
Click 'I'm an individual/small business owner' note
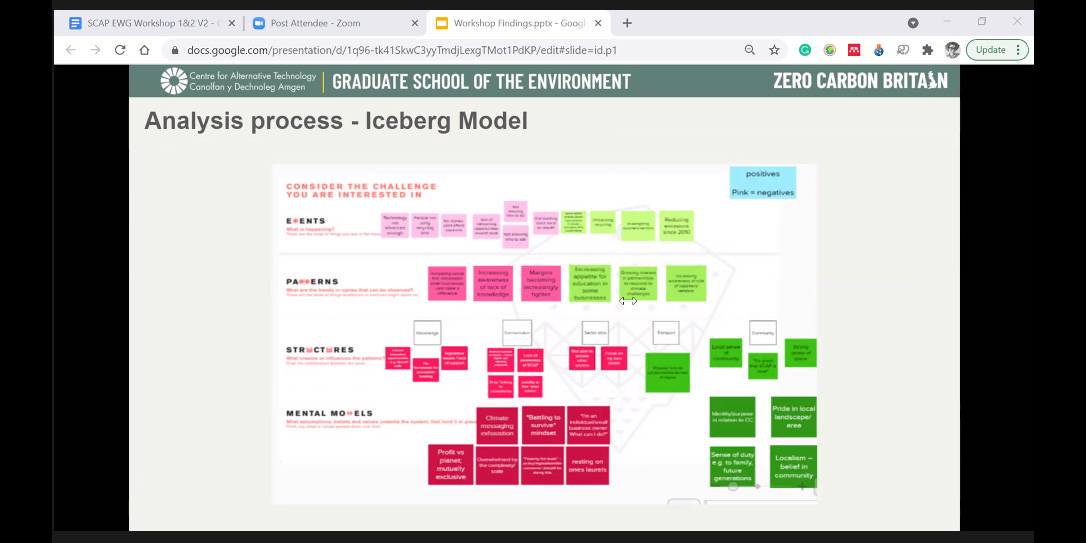click(x=588, y=425)
